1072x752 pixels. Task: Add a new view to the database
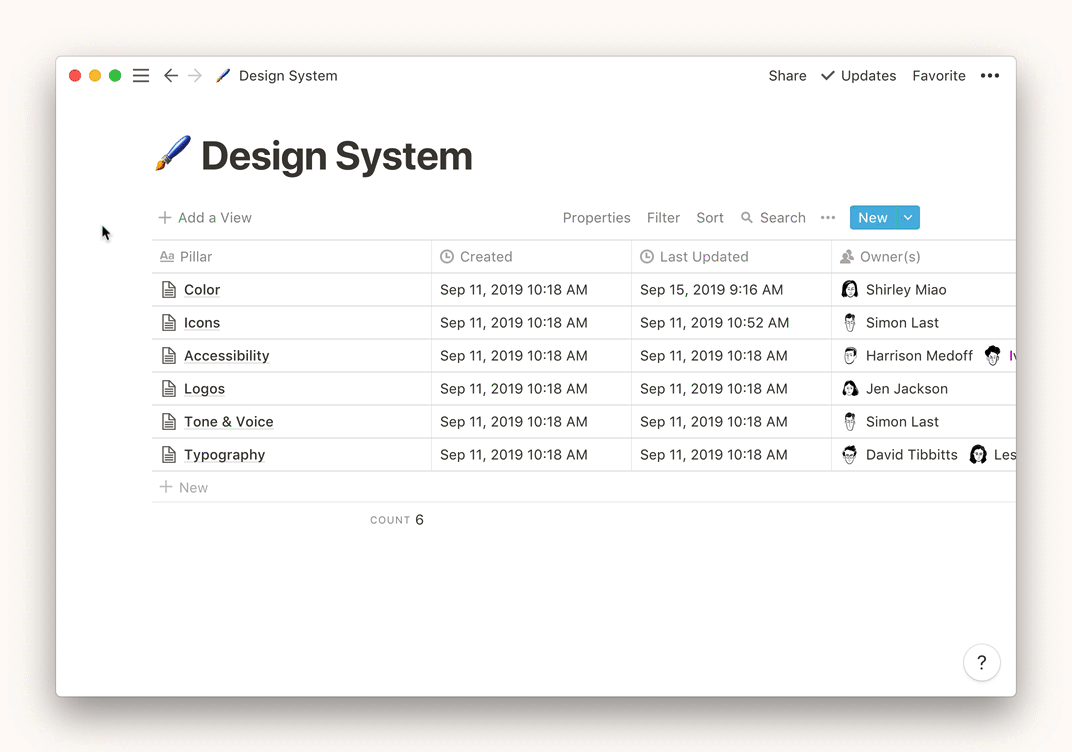coord(205,218)
